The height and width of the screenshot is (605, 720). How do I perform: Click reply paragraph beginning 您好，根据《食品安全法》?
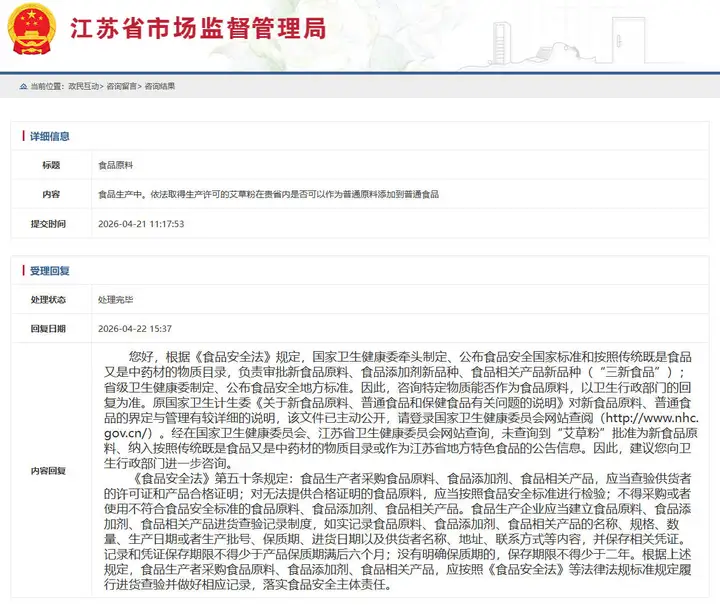pyautogui.click(x=401, y=410)
